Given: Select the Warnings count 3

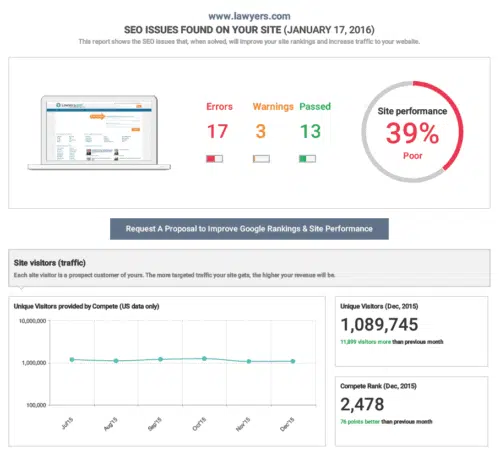Looking at the screenshot, I should [261, 131].
